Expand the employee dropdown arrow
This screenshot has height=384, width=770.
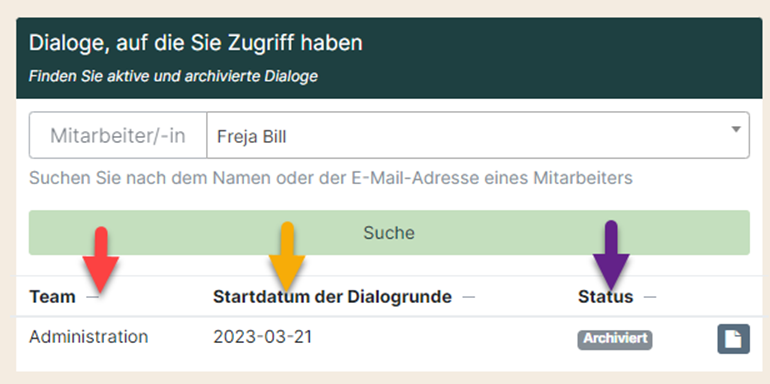point(736,130)
